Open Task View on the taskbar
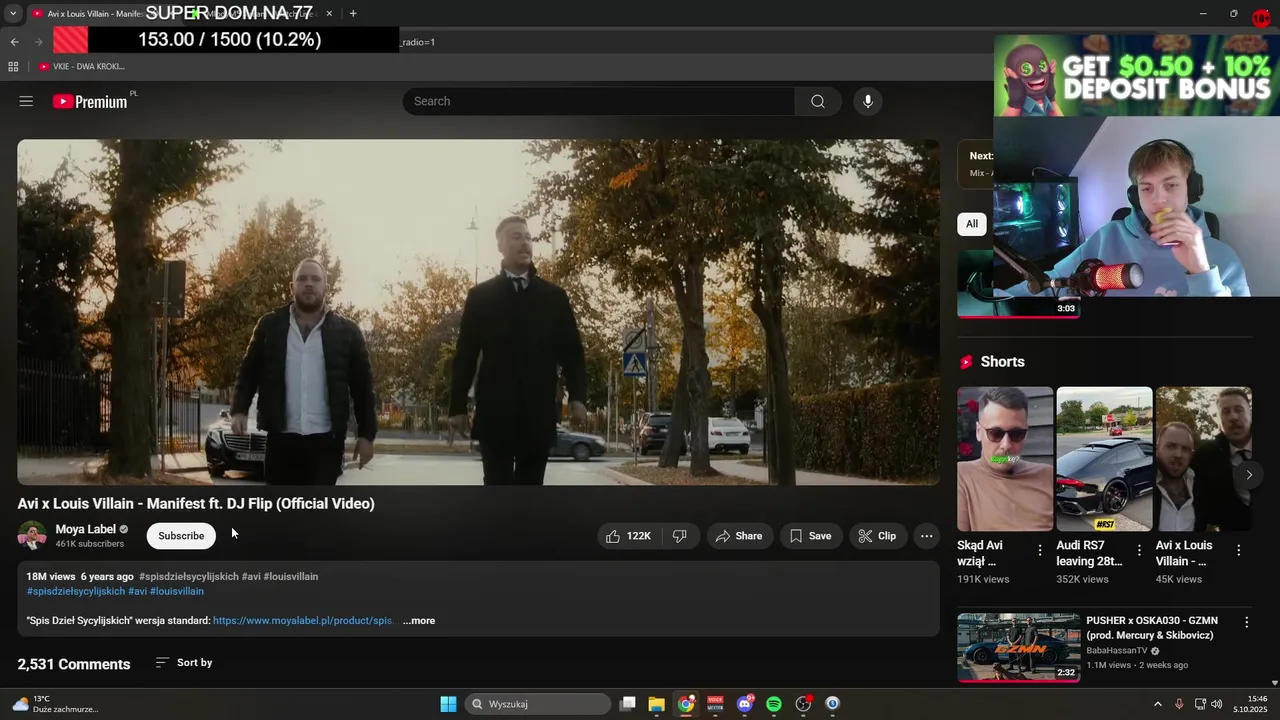Viewport: 1280px width, 720px height. click(628, 704)
